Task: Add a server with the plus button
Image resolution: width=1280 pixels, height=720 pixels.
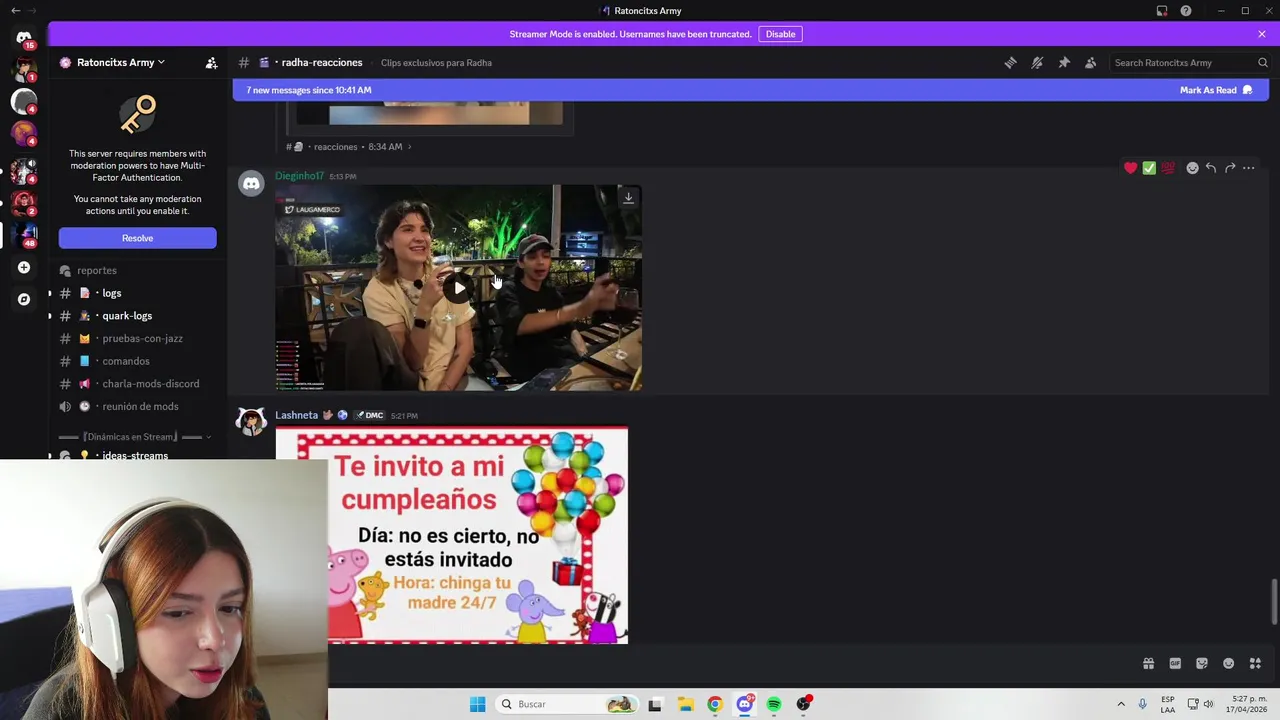Action: 24,267
